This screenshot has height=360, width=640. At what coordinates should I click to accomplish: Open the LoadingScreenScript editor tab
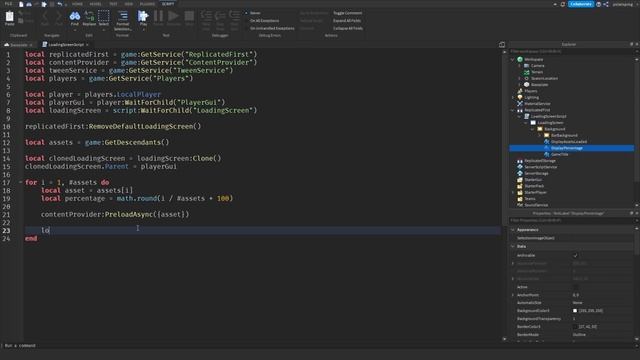(65, 44)
